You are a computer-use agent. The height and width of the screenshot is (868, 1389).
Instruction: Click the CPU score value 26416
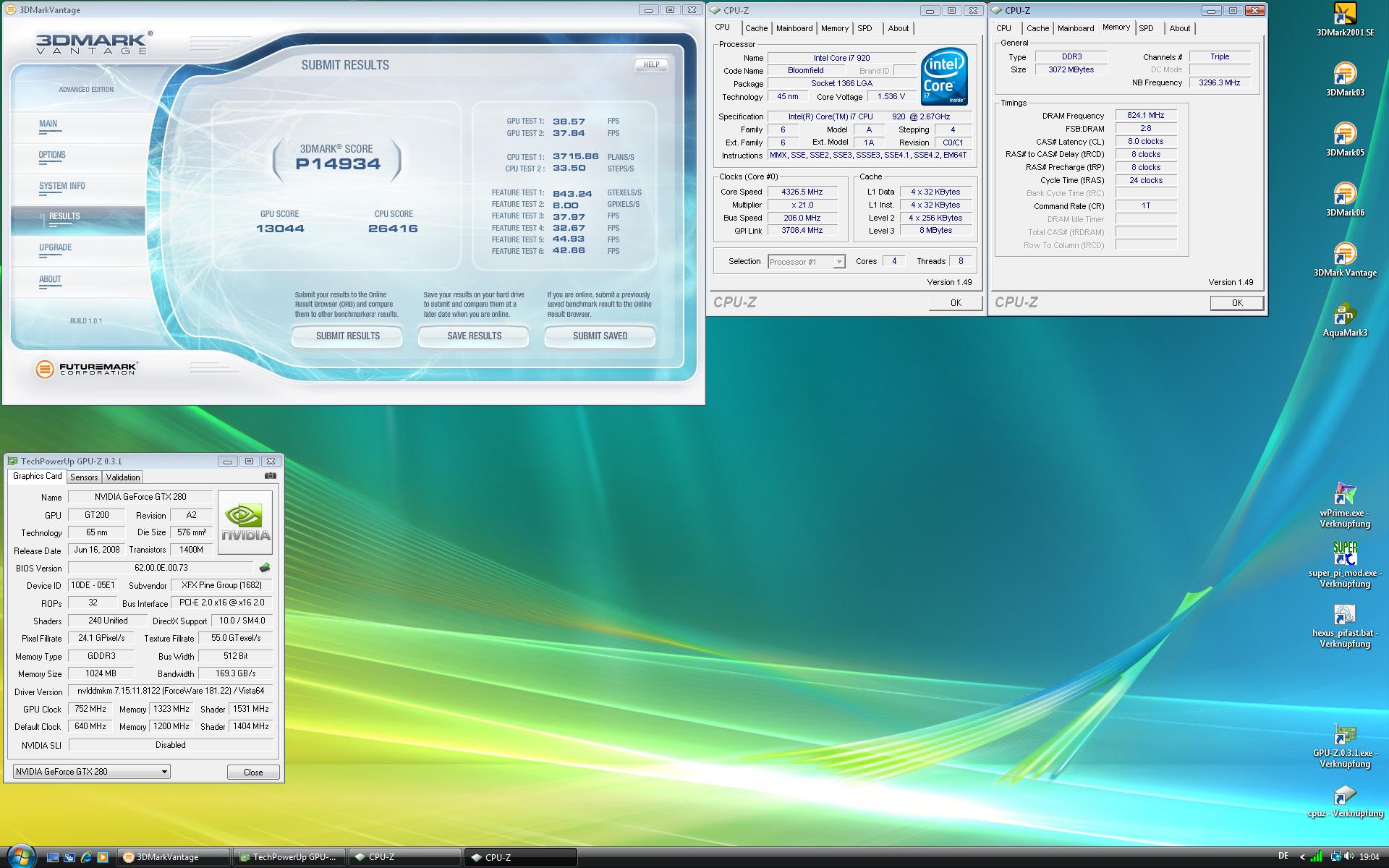pos(393,229)
